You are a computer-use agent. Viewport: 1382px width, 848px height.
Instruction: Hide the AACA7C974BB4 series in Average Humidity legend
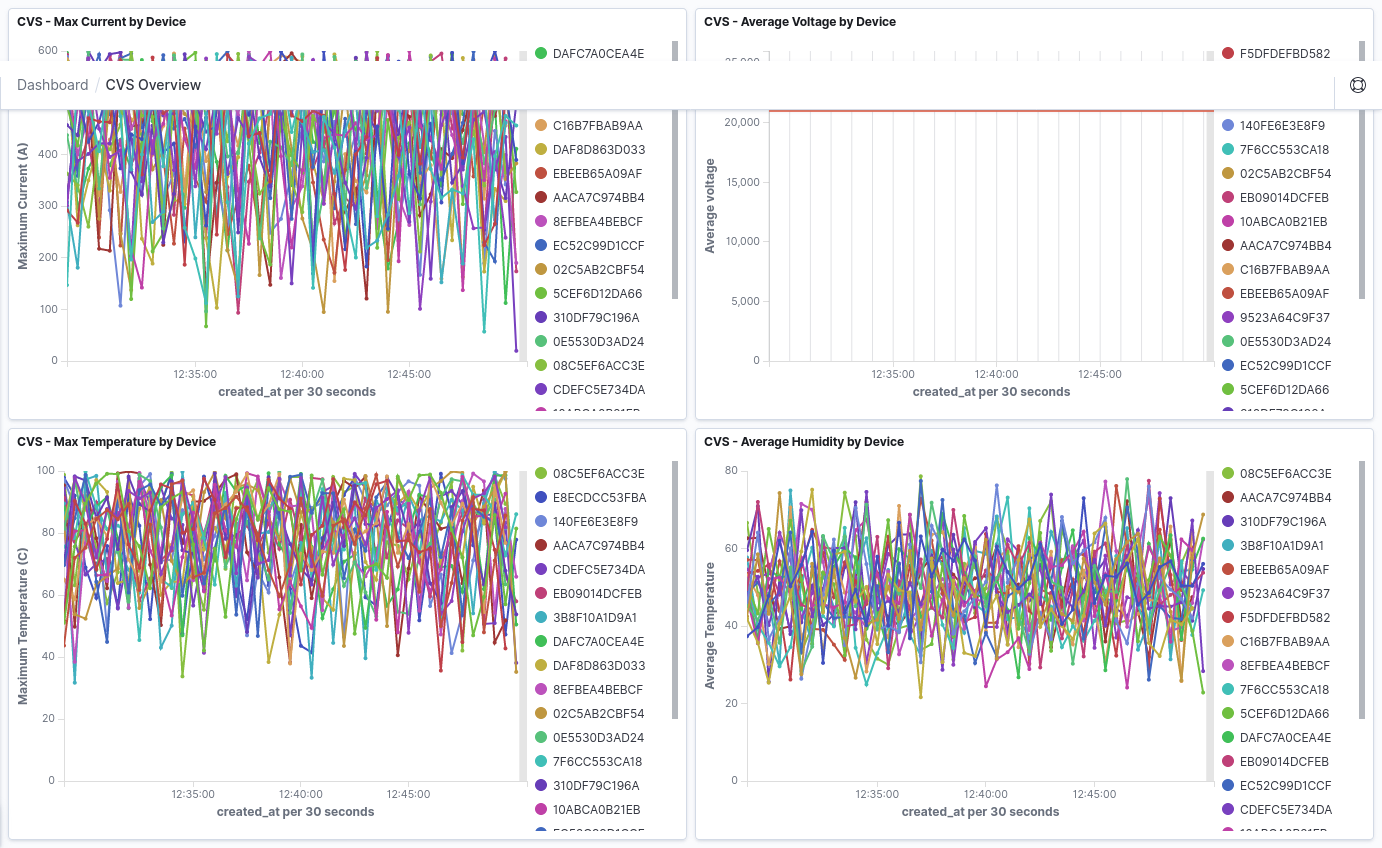click(1287, 497)
